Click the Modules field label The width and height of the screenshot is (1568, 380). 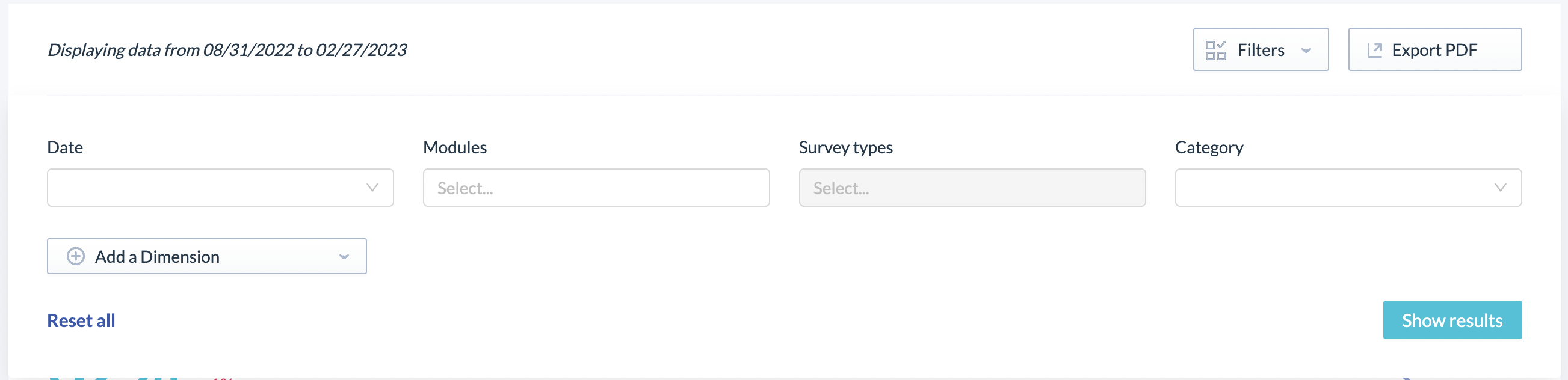click(455, 147)
